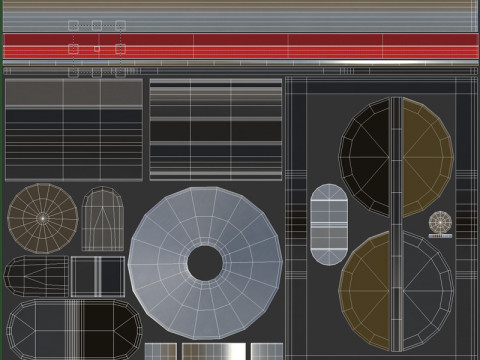Select the gray-topped rectangular panel UV island
This screenshot has height=360, width=480.
[x=74, y=129]
